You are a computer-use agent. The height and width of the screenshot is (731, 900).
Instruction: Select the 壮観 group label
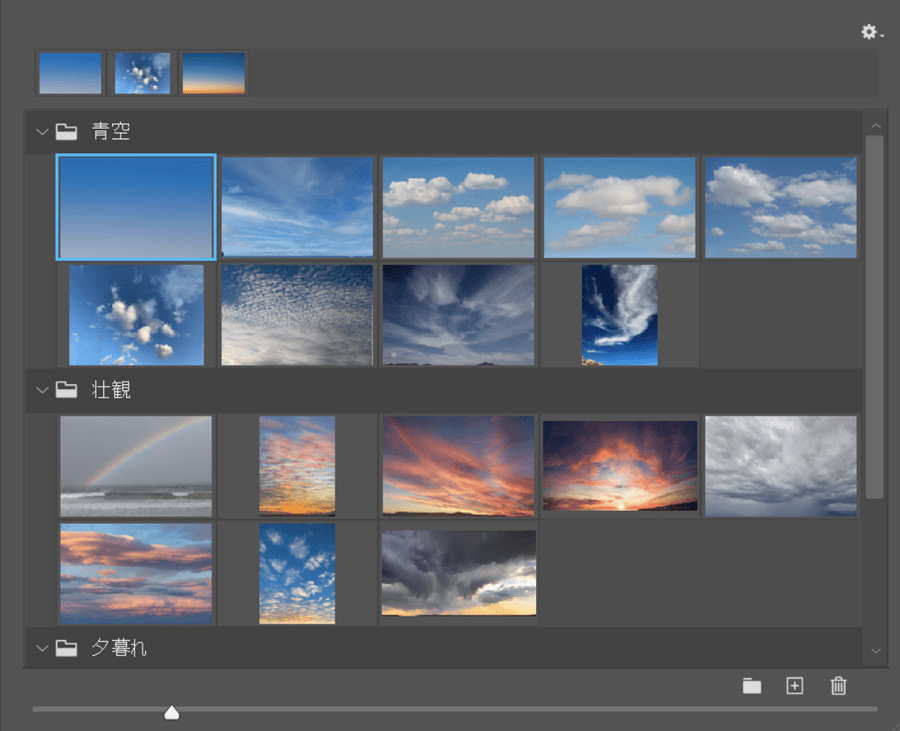[111, 390]
